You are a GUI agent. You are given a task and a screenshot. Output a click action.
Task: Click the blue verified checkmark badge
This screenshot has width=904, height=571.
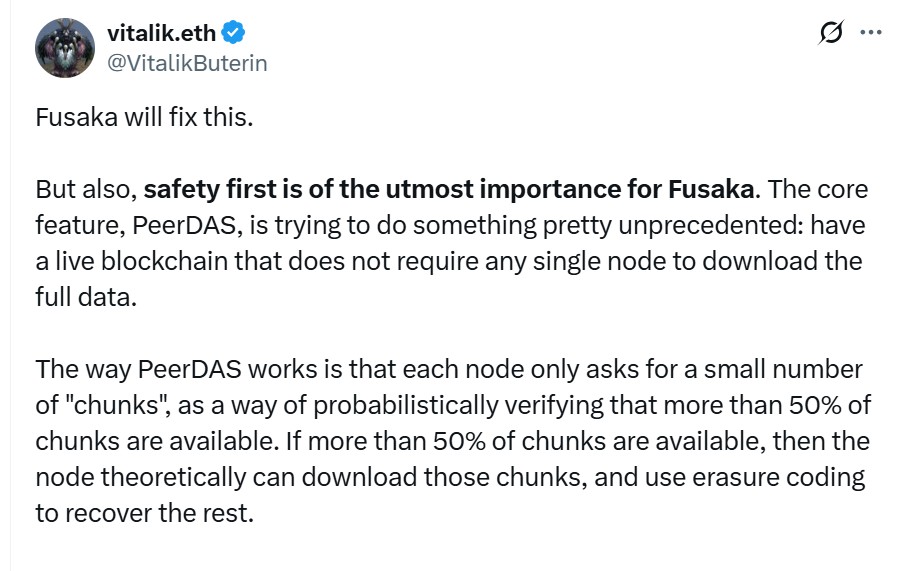(233, 32)
